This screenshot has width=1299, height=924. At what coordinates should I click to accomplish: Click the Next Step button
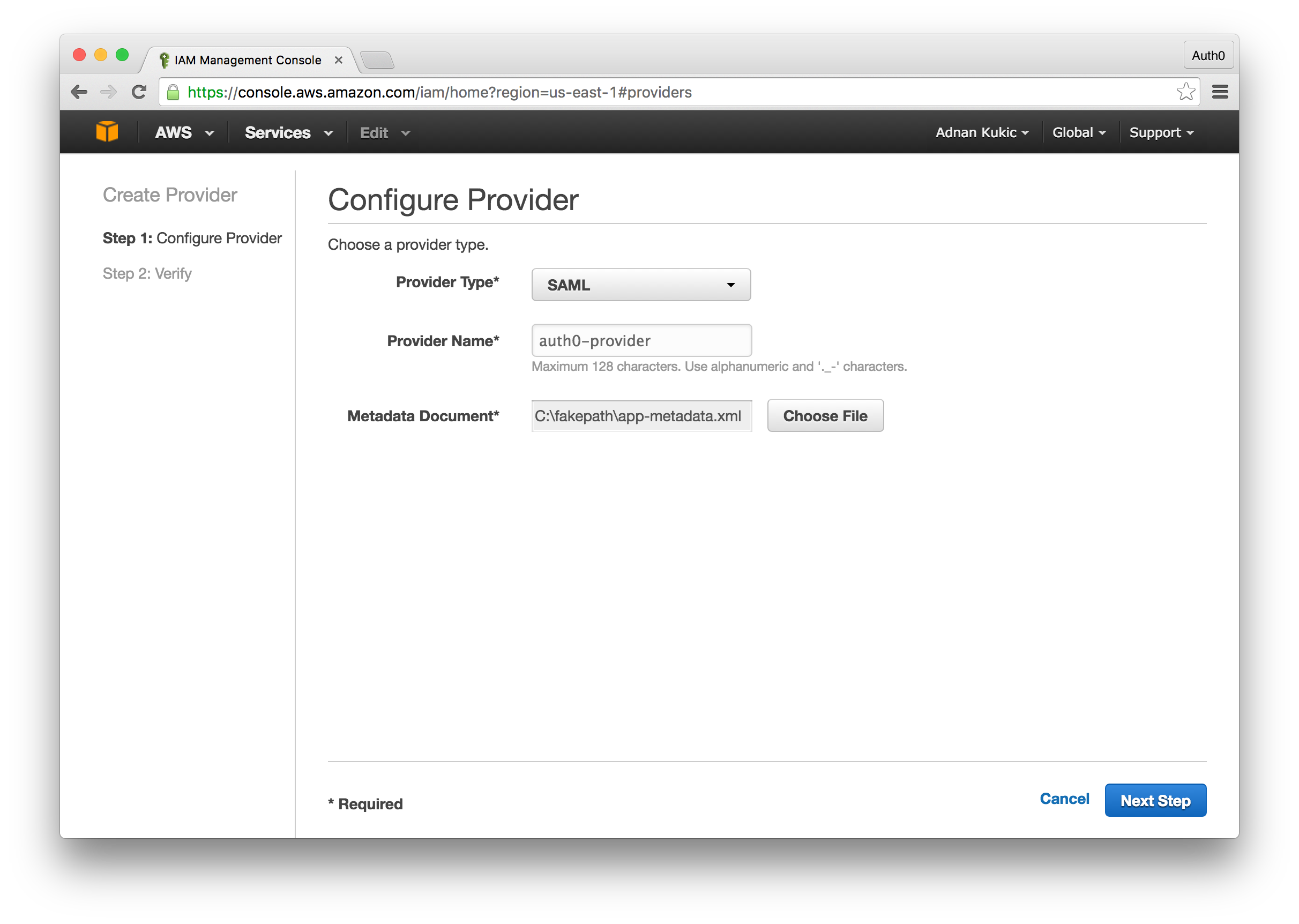1154,801
